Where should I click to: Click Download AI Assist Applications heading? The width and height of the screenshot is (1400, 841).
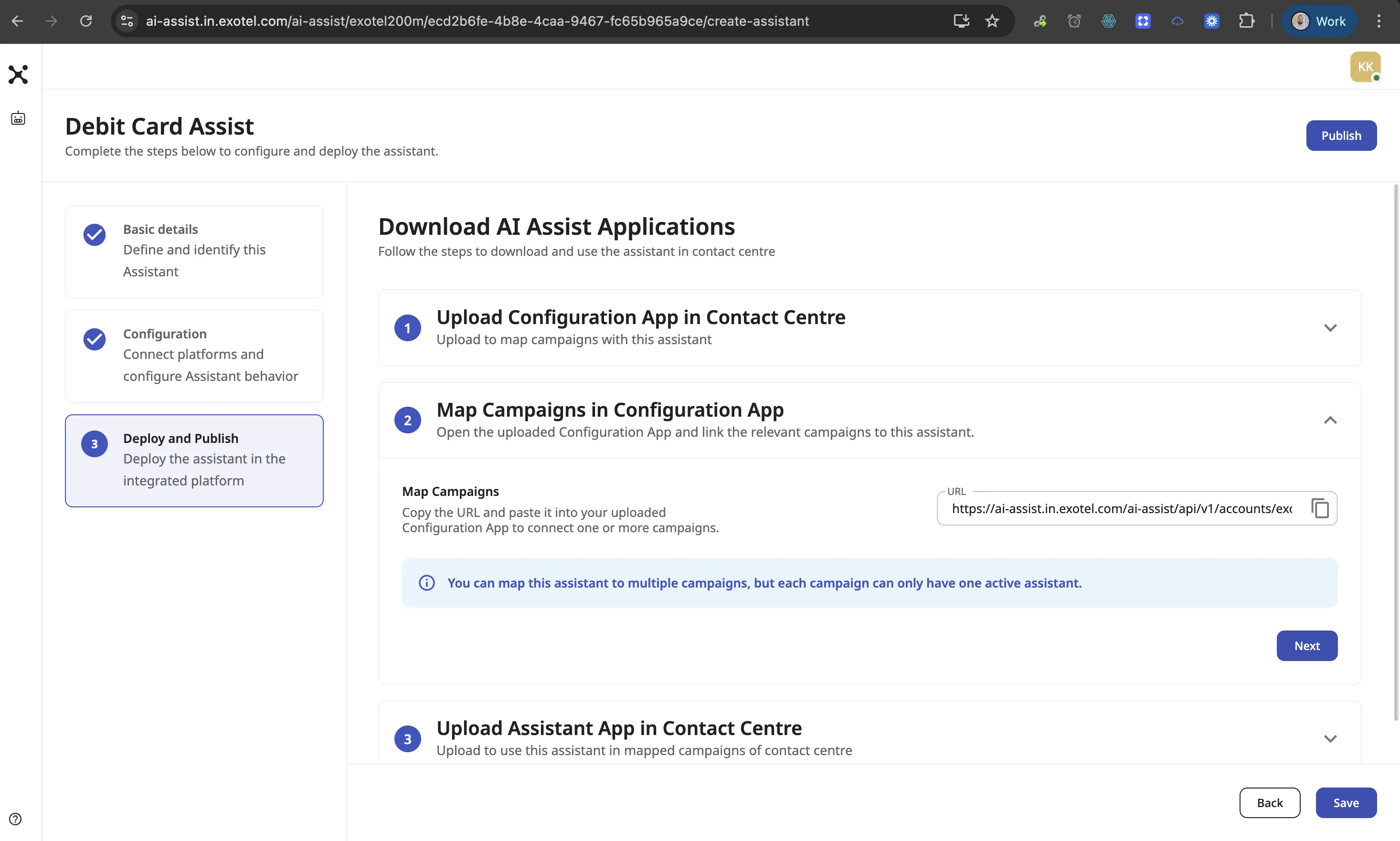point(556,226)
